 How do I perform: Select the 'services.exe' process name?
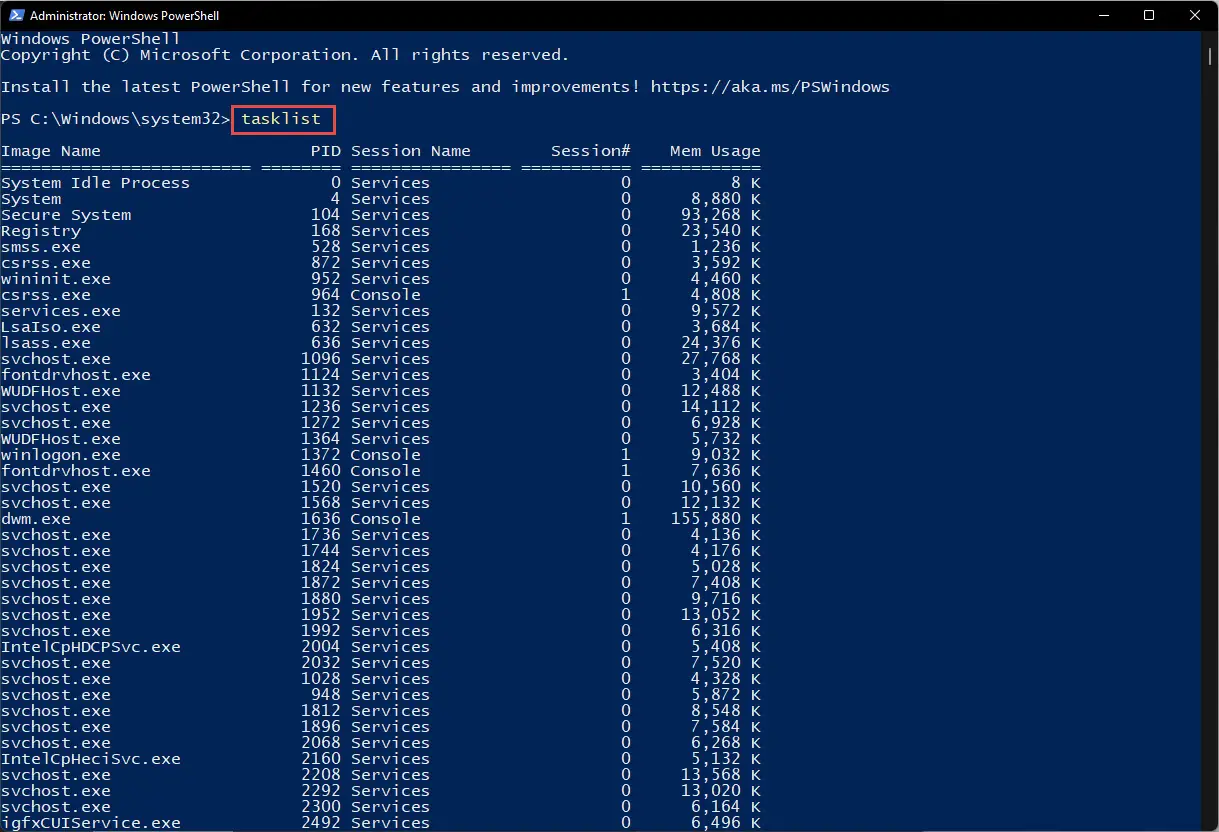pyautogui.click(x=61, y=311)
